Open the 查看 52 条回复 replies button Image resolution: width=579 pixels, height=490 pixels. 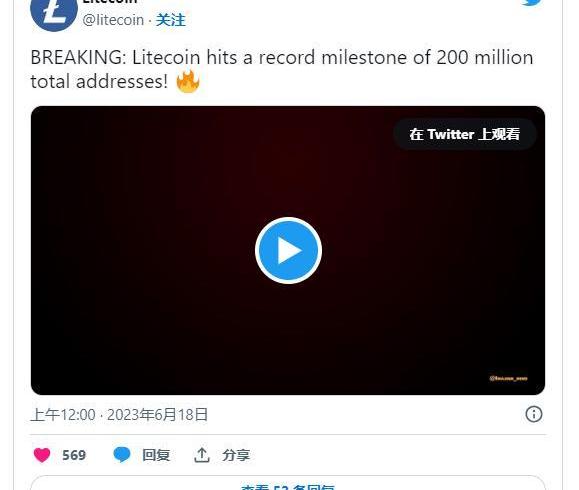coord(288,484)
